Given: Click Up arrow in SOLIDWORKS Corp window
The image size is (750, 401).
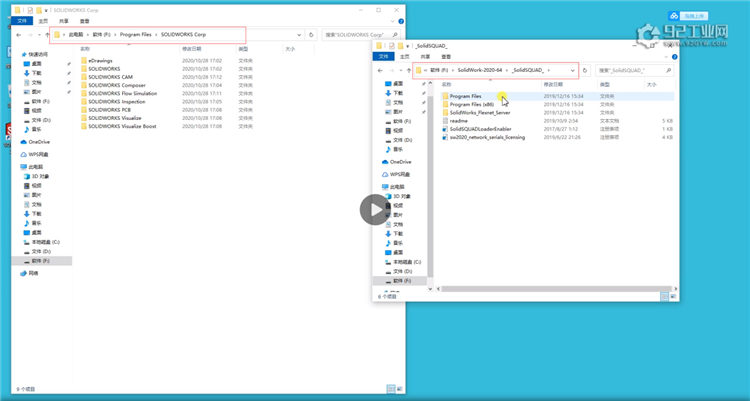Looking at the screenshot, I should click(x=47, y=35).
